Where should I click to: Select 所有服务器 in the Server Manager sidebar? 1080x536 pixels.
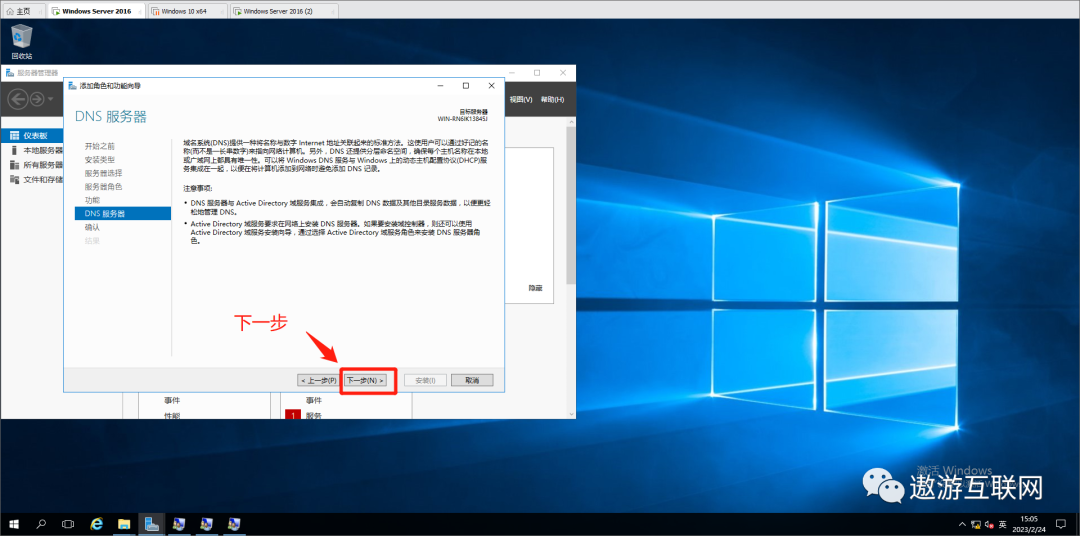(34, 165)
